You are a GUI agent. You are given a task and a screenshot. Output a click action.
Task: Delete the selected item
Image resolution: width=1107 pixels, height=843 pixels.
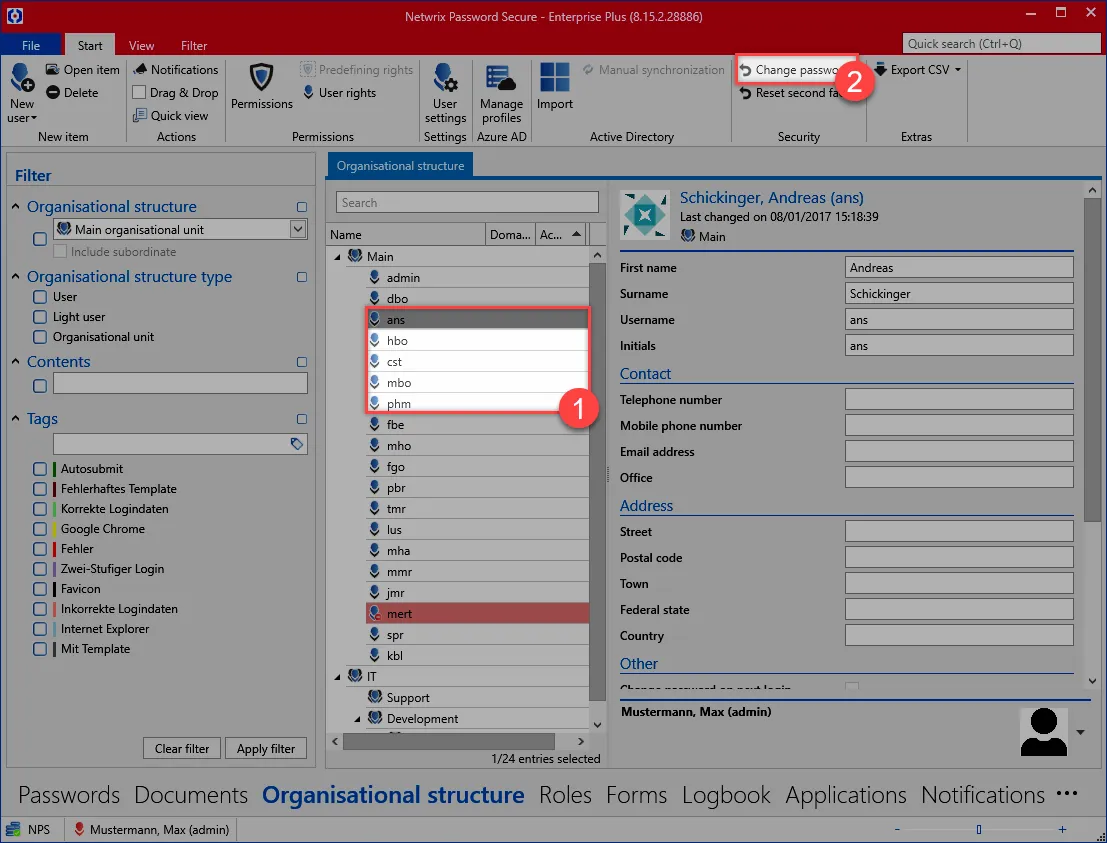coord(72,92)
